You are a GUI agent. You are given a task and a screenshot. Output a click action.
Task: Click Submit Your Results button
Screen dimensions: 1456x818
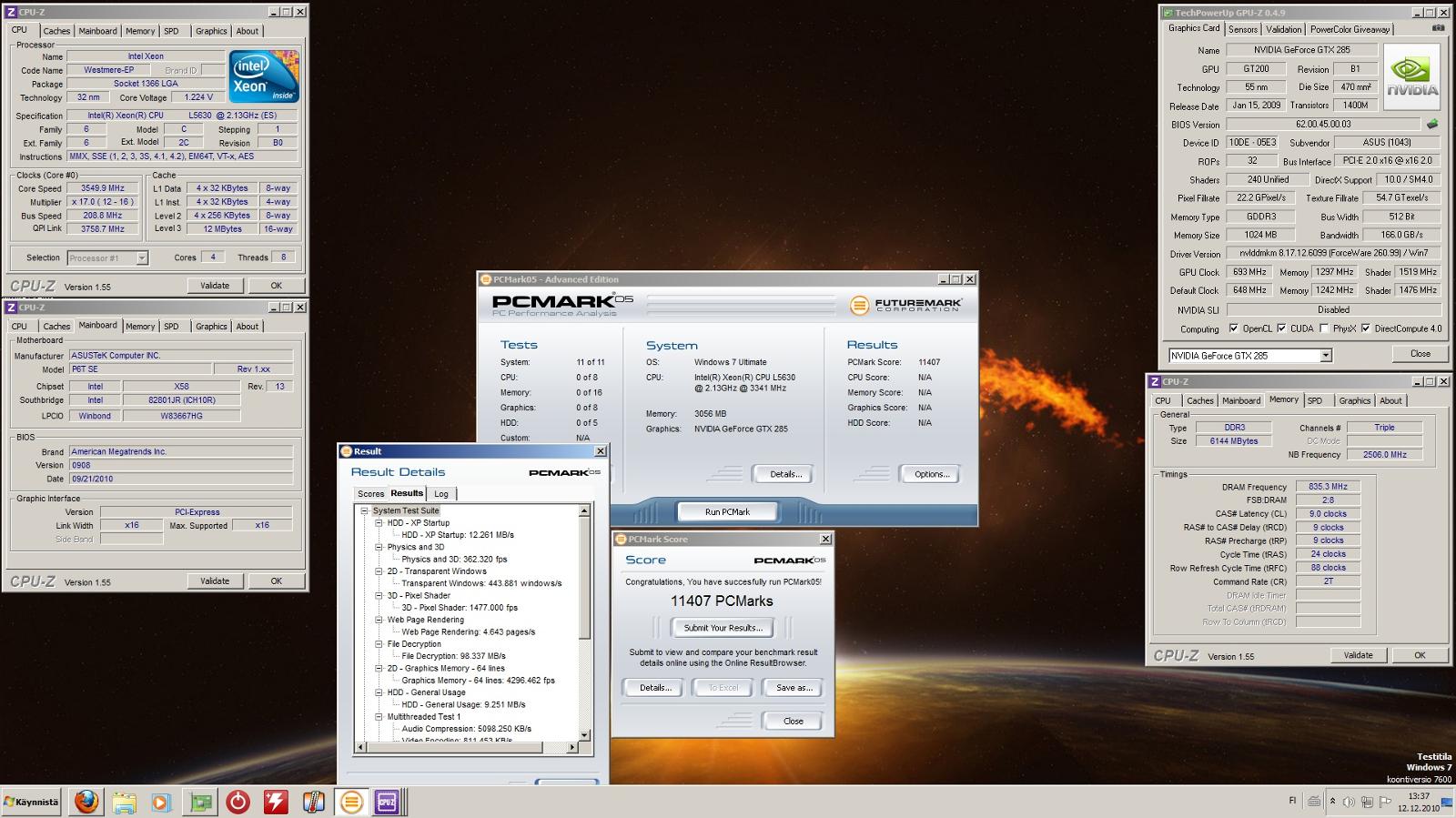[723, 628]
